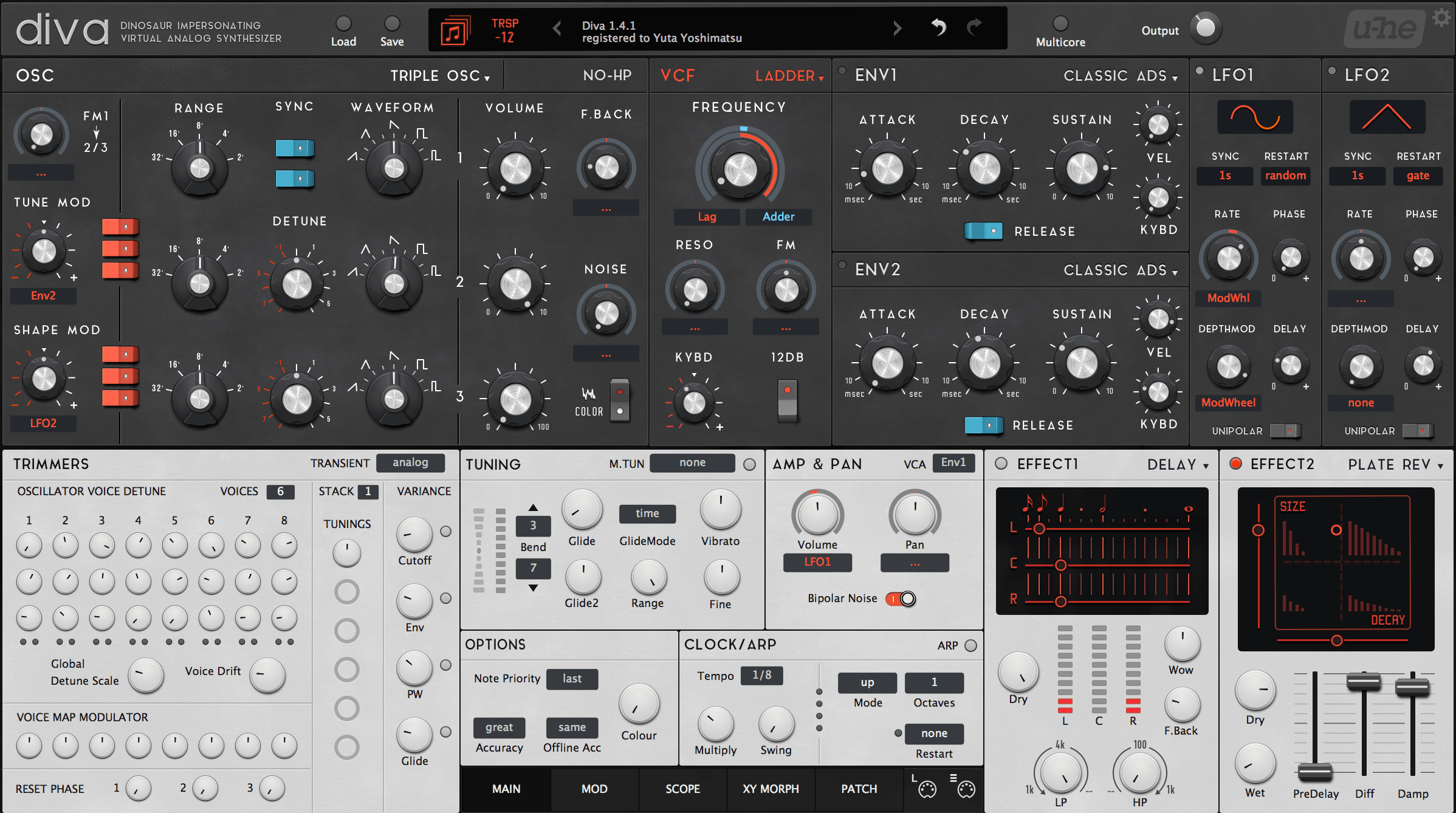Image resolution: width=1456 pixels, height=813 pixels.
Task: Click the redo arrow in the header
Action: (x=975, y=27)
